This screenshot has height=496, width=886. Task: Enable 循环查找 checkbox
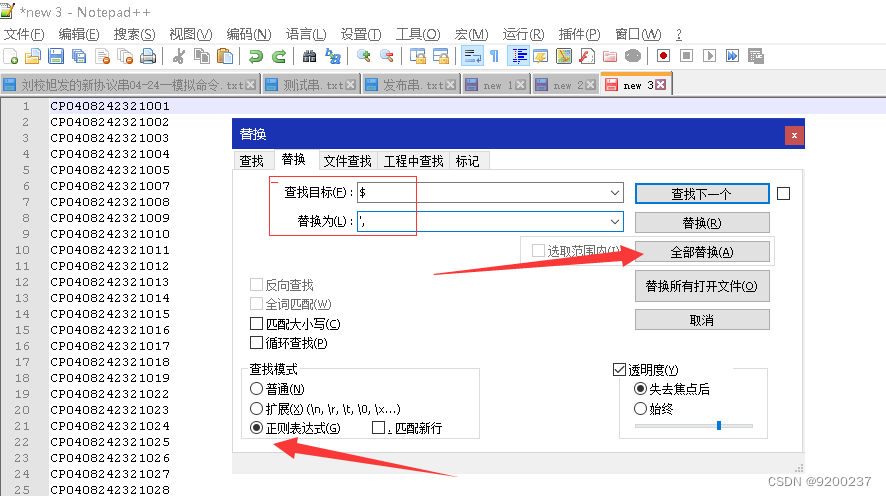(x=256, y=342)
